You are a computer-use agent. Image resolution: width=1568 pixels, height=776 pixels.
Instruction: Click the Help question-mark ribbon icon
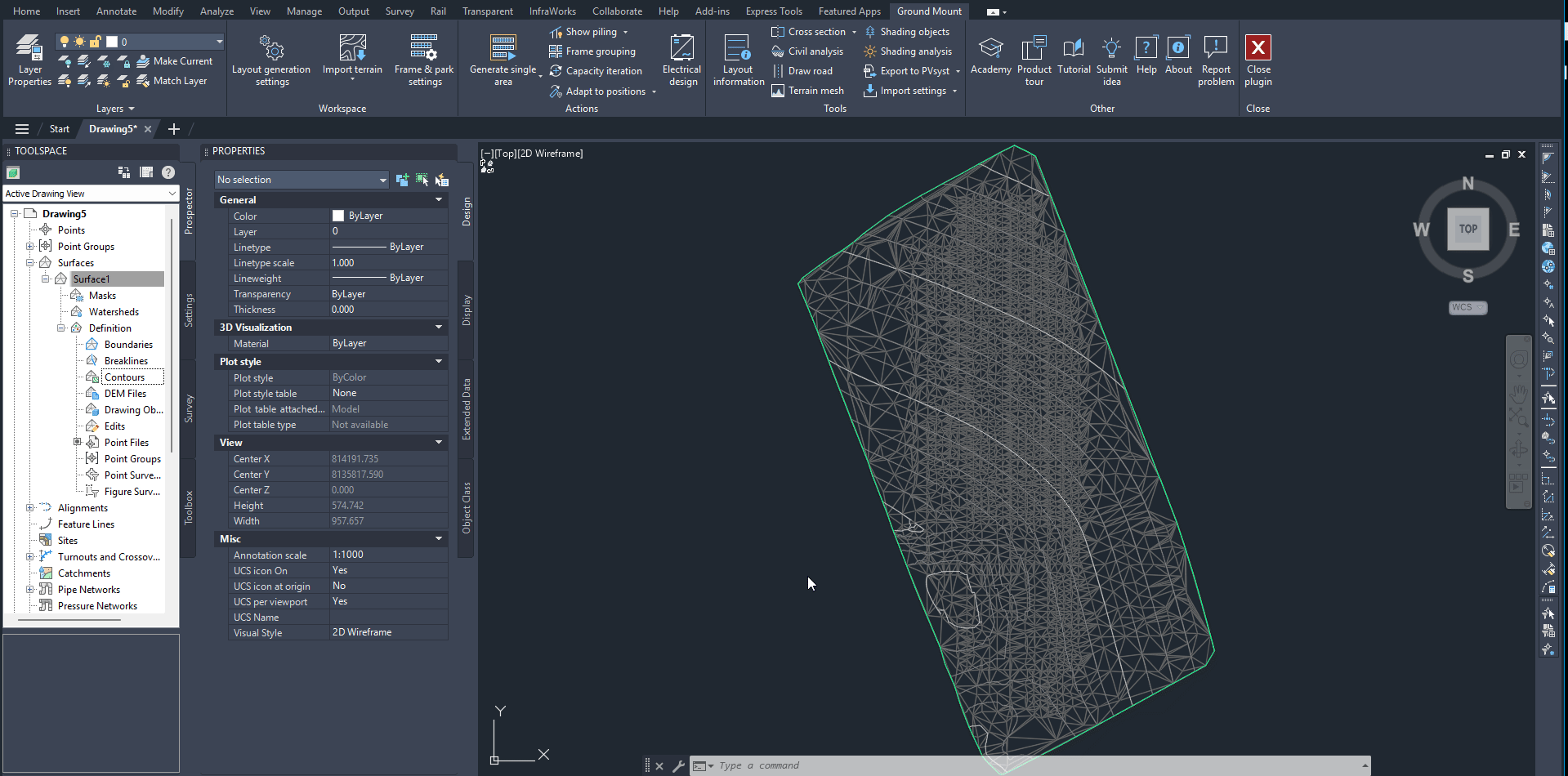pos(1146,47)
